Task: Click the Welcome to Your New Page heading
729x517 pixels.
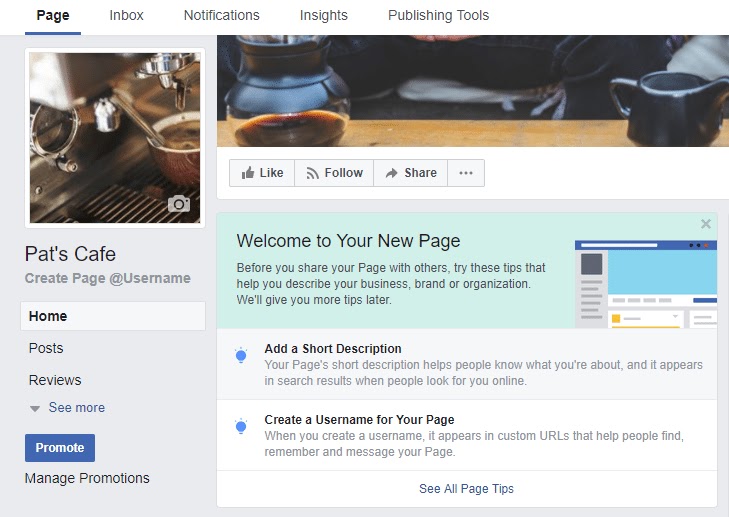Action: (x=348, y=241)
